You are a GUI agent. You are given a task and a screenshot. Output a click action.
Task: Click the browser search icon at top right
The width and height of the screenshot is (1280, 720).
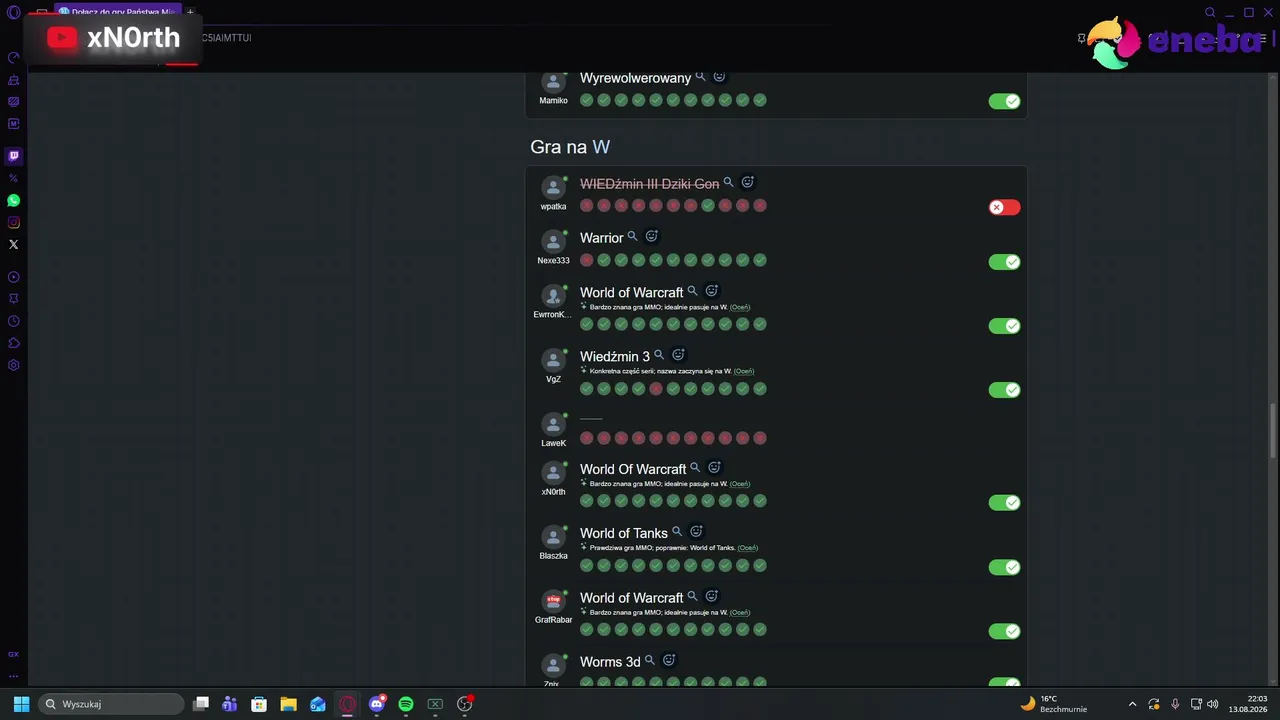point(1210,13)
